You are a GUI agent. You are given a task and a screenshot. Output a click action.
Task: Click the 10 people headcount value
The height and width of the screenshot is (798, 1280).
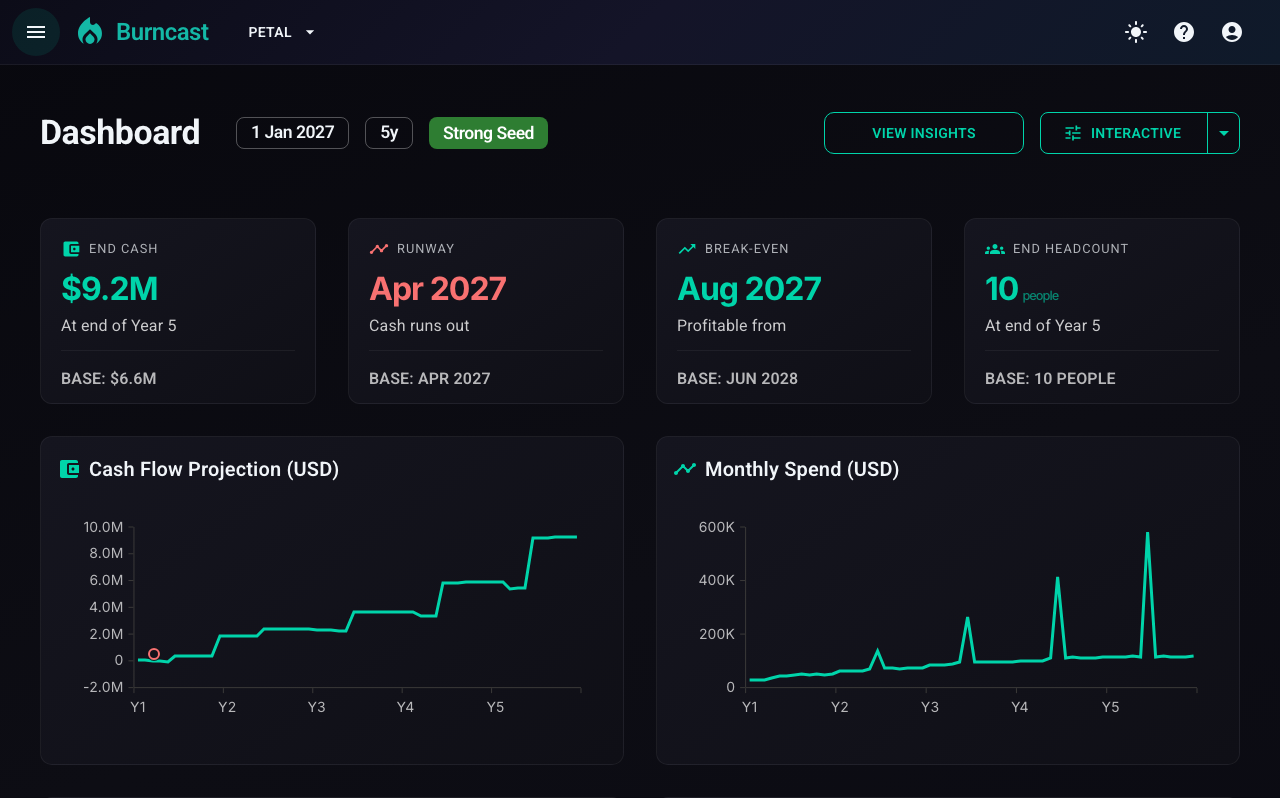pos(1021,289)
